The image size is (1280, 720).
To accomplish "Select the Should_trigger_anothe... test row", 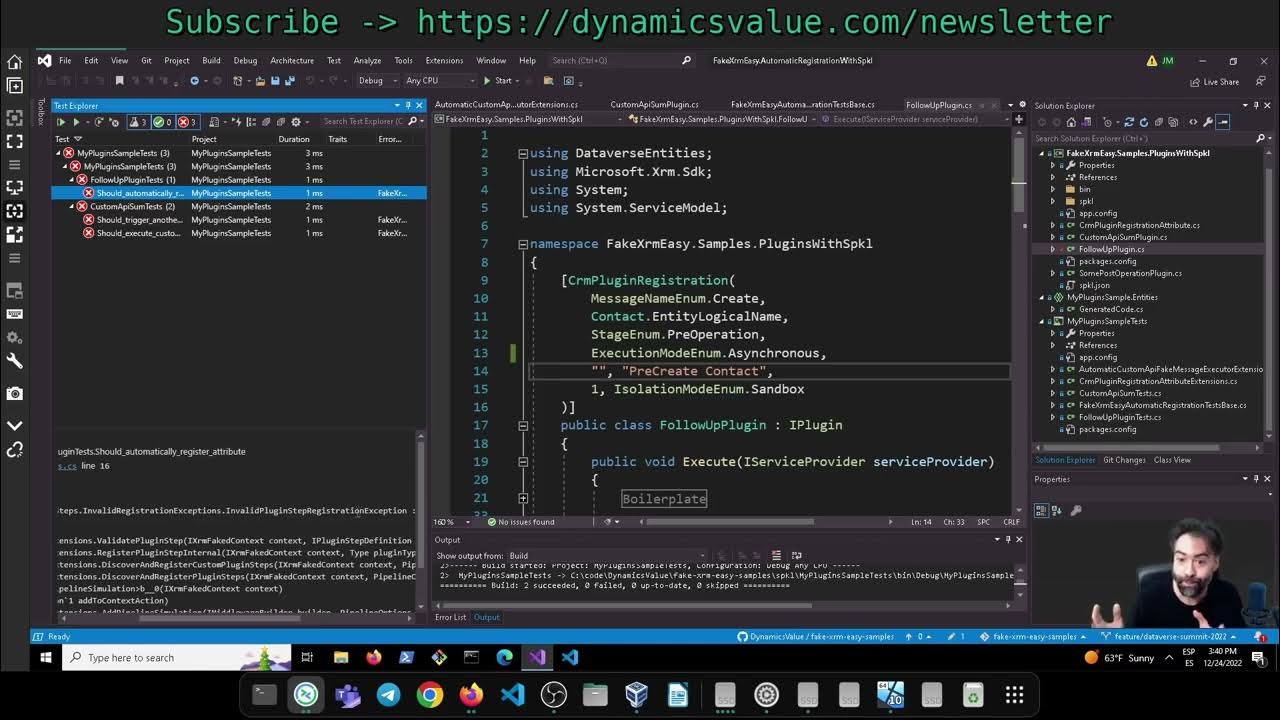I will 240,220.
